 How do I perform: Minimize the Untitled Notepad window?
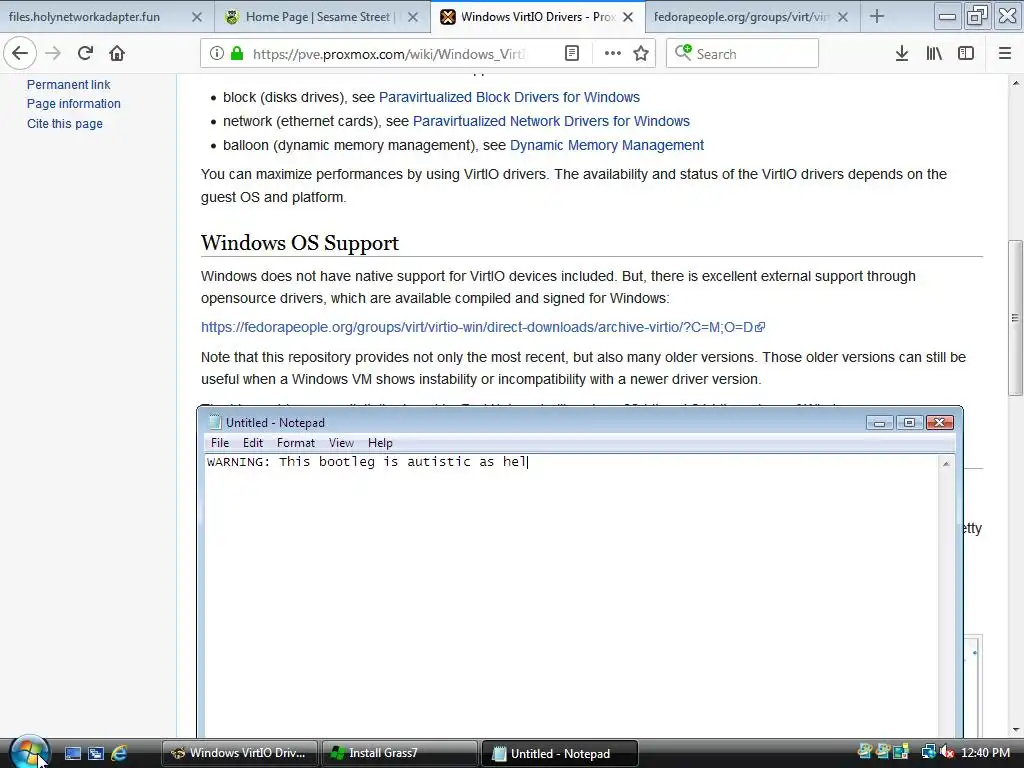[879, 423]
